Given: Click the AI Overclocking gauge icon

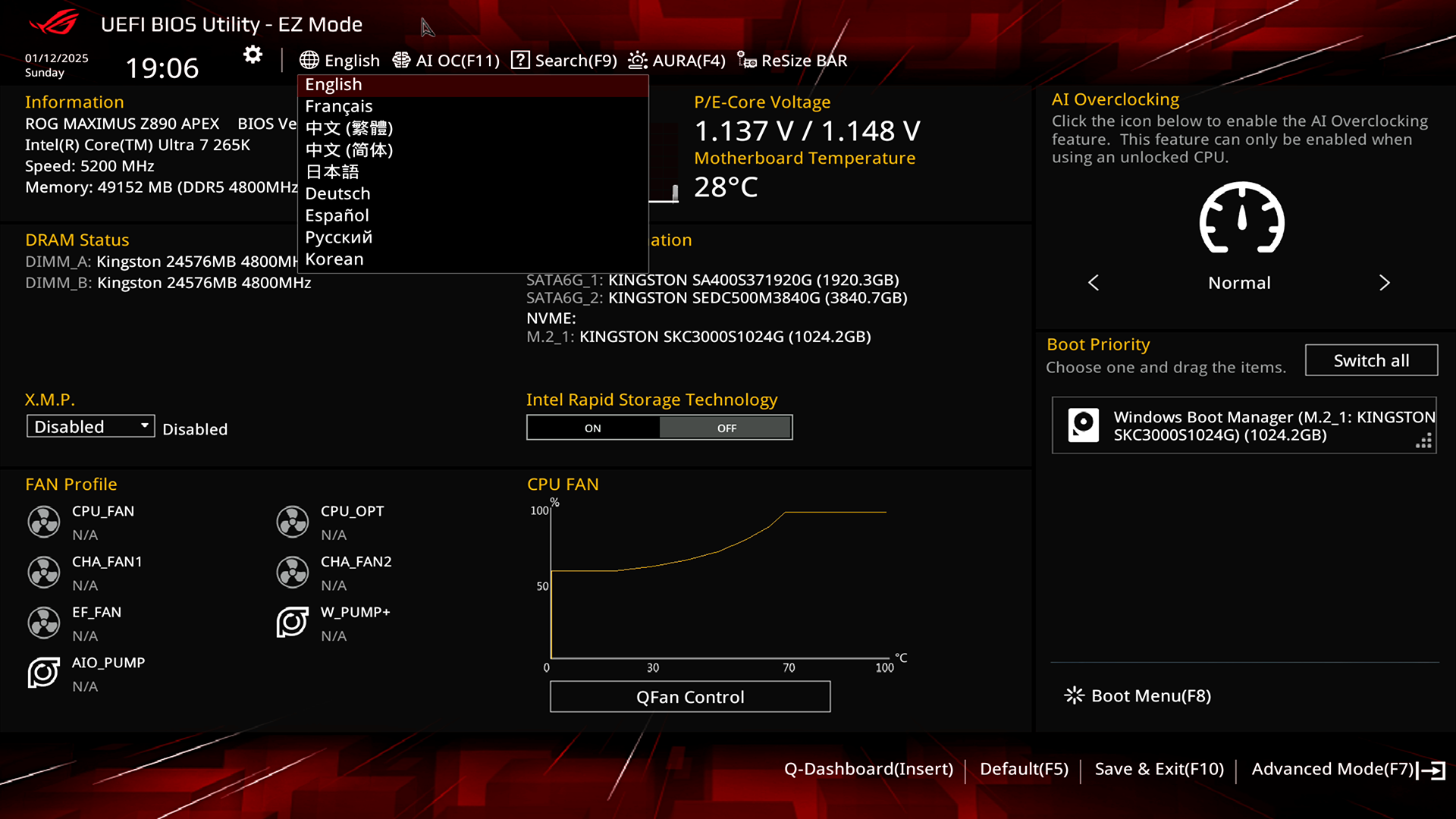Looking at the screenshot, I should coord(1241,220).
